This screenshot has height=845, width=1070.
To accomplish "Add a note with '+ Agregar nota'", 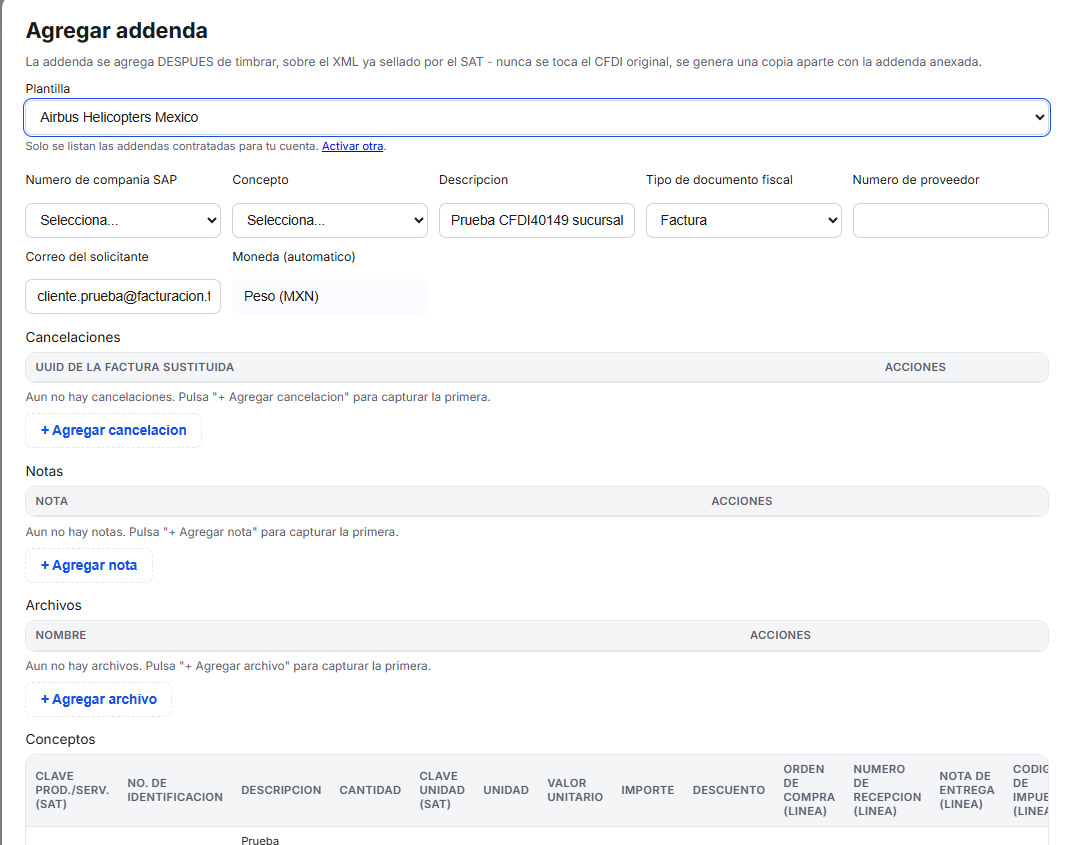I will [x=89, y=565].
